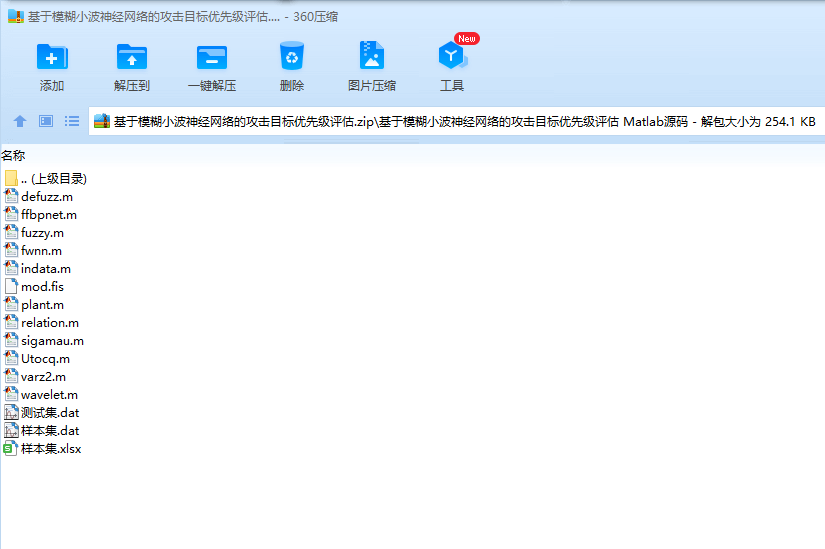825x549 pixels.
Task: Click the MATLAB file icon beside sigamau.m
Action: 11,341
